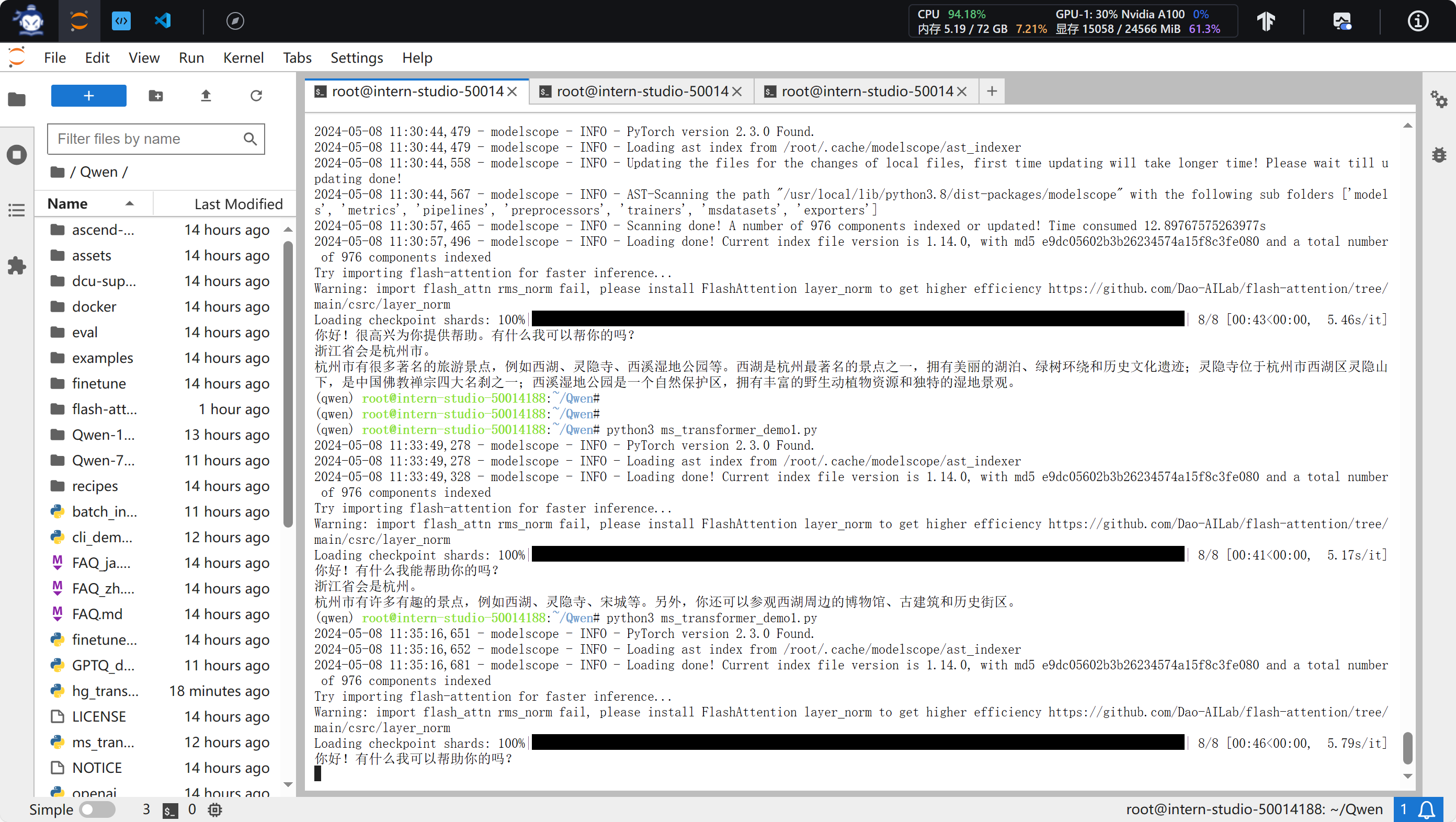
Task: Open the blue code terminal icon
Action: click(x=121, y=21)
